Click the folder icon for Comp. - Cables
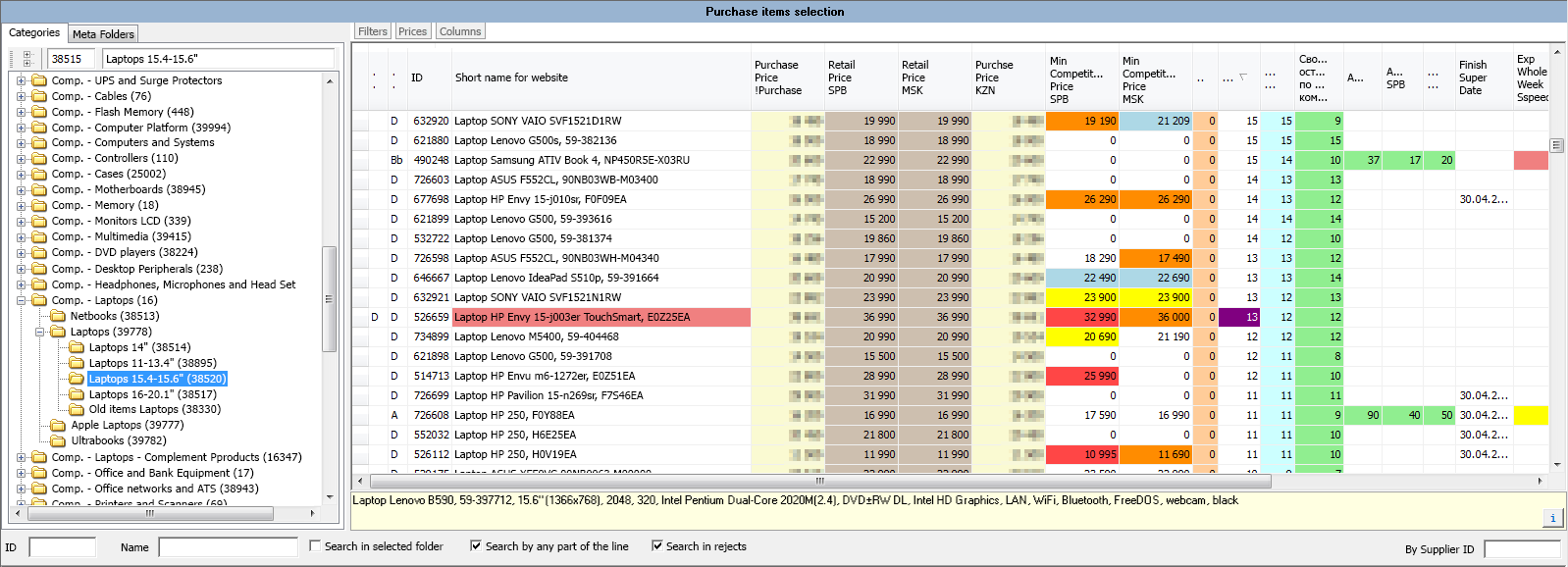This screenshot has width=1568, height=567. pyautogui.click(x=39, y=96)
